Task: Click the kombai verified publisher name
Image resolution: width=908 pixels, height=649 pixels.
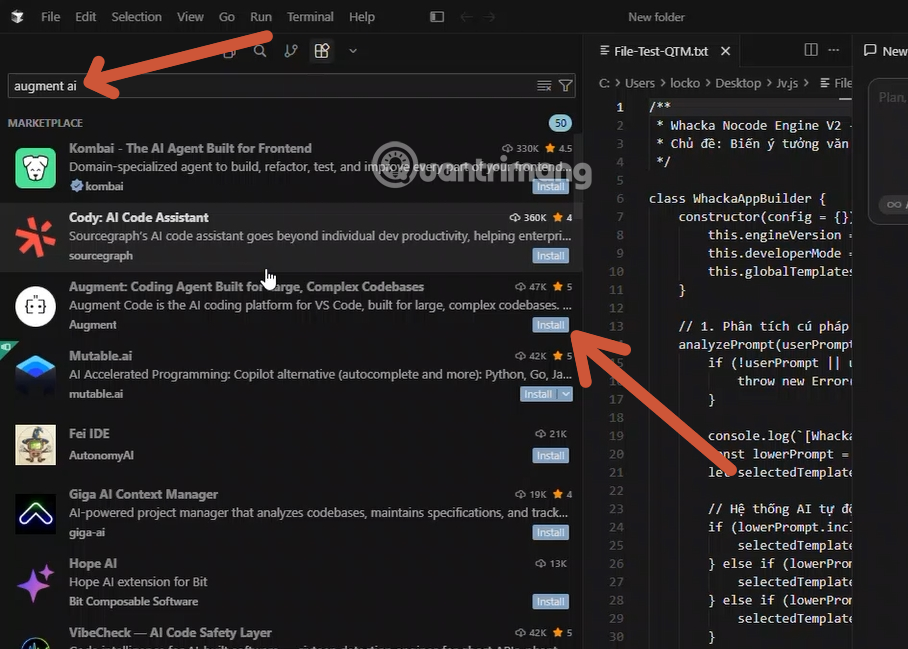Action: [x=104, y=186]
